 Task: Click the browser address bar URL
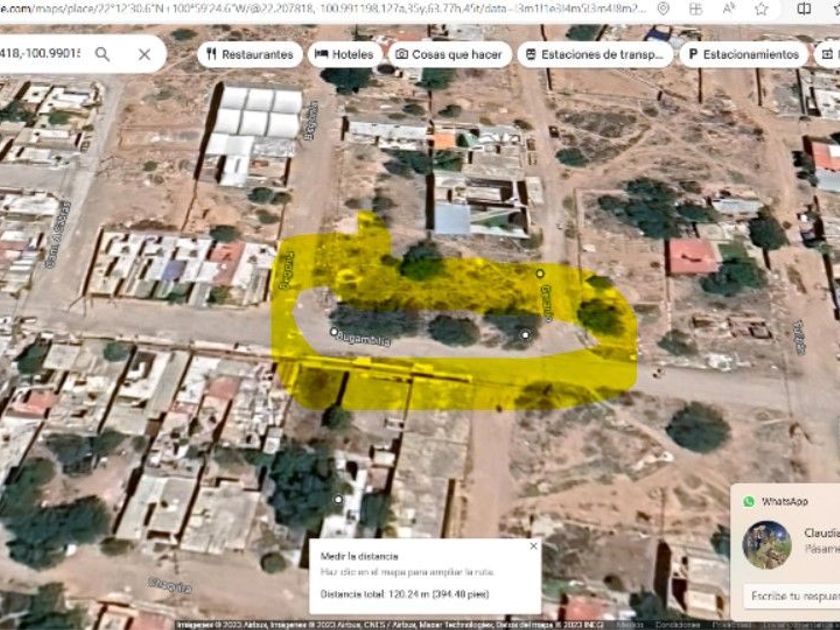(x=324, y=9)
